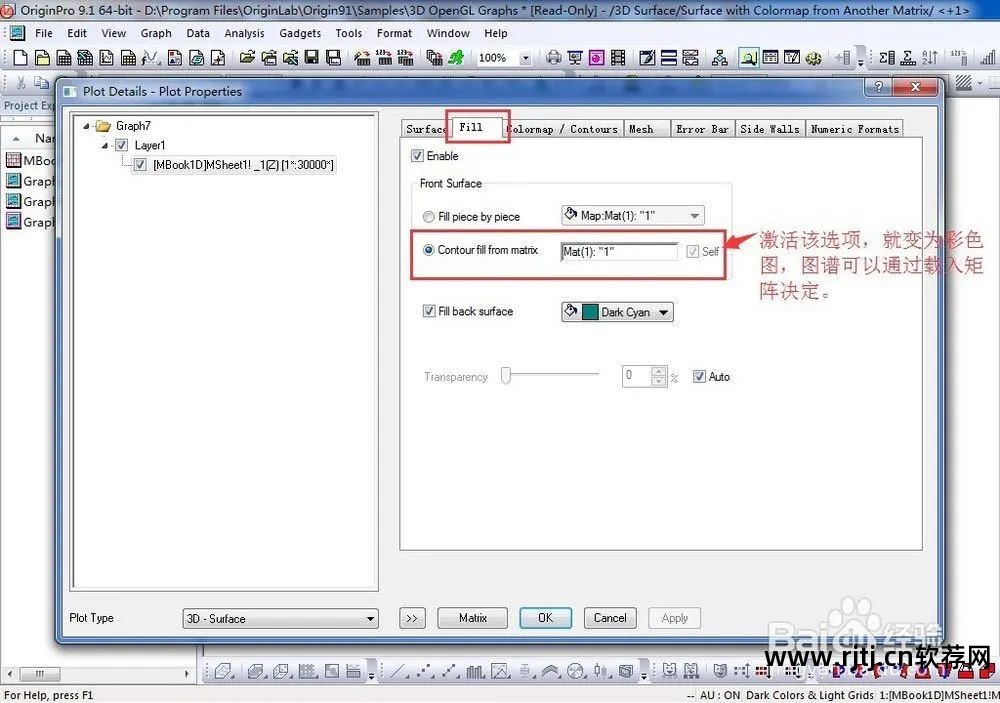Switch to the Side Walls tab

[770, 129]
